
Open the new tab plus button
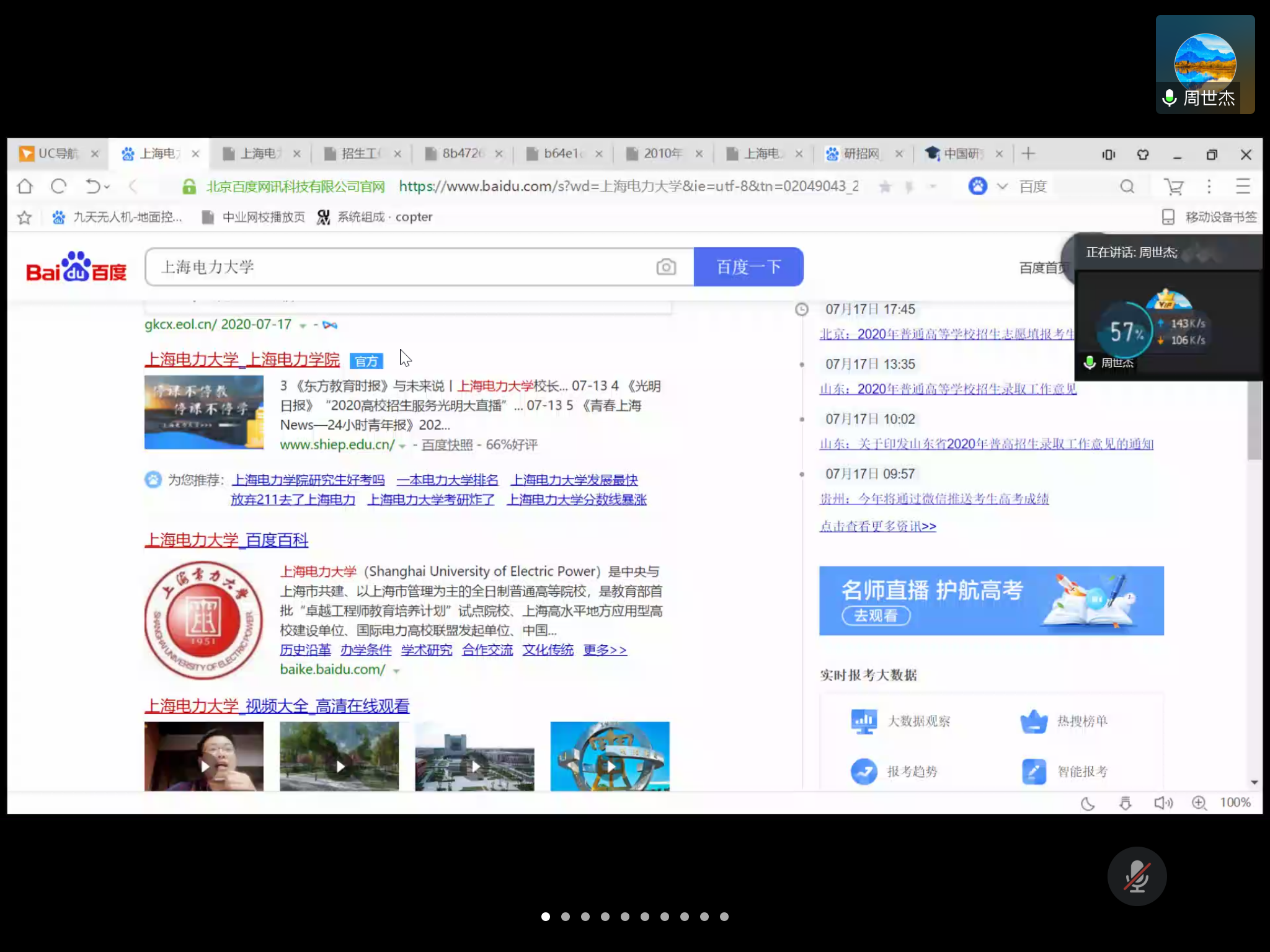tap(1028, 154)
